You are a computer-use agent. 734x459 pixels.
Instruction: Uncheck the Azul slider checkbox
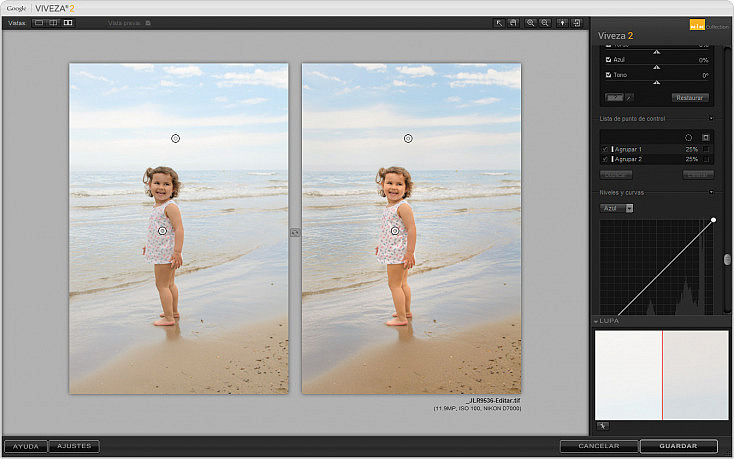[x=608, y=59]
